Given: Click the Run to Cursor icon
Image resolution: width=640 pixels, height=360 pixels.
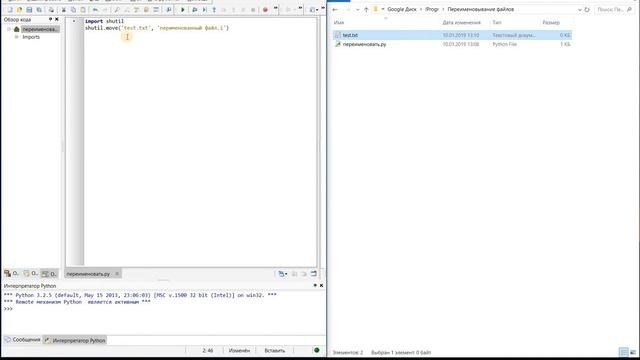Looking at the screenshot, I should [x=204, y=9].
